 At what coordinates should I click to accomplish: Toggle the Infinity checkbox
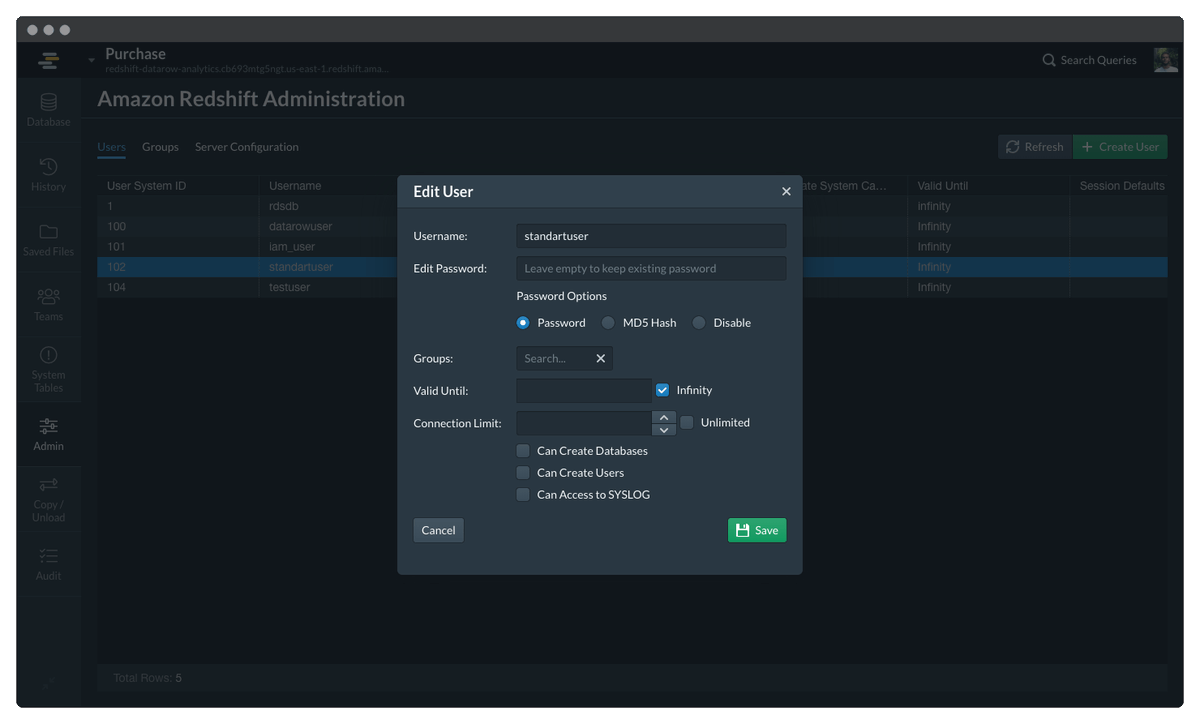tap(662, 390)
